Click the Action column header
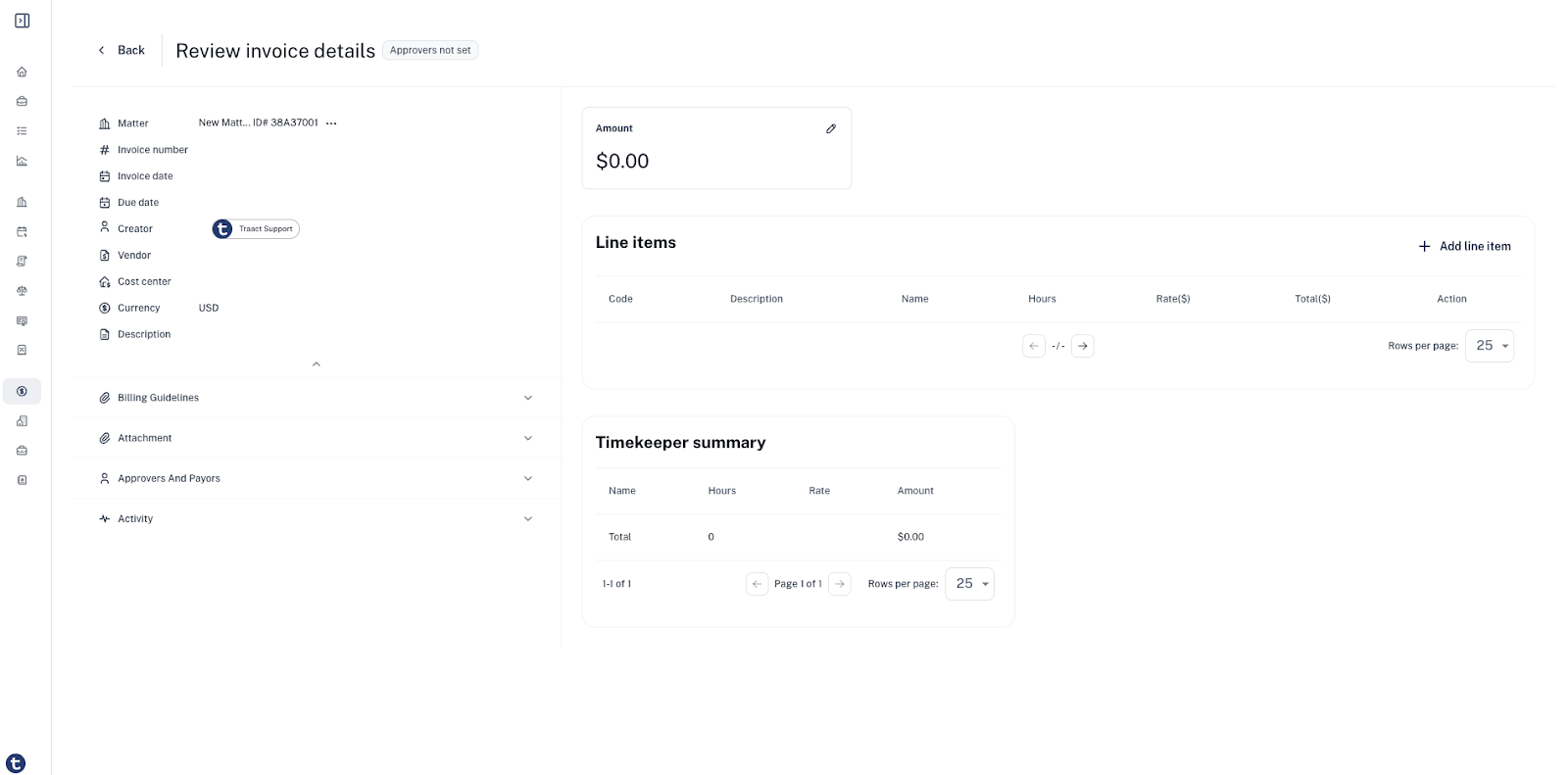This screenshot has height=775, width=1568. 1451,299
